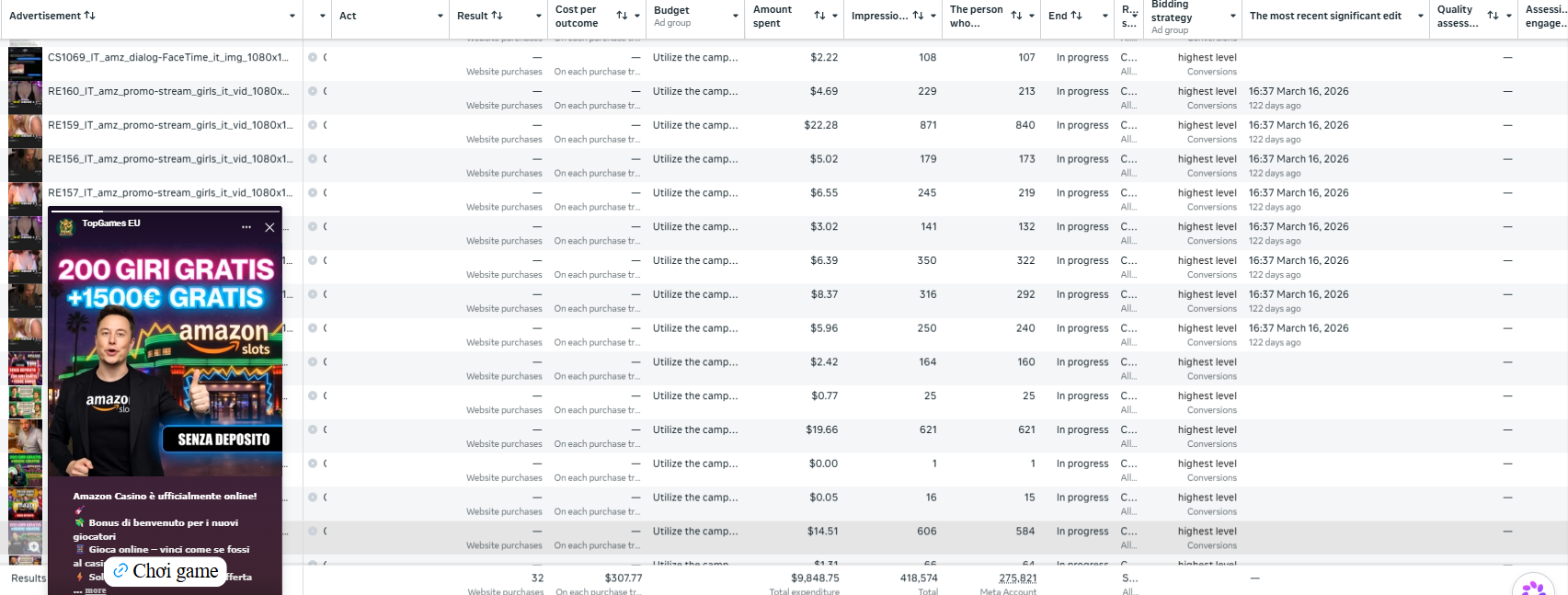This screenshot has height=595, width=1568.
Task: Open Advertisement column dropdown menu
Action: coord(292,17)
